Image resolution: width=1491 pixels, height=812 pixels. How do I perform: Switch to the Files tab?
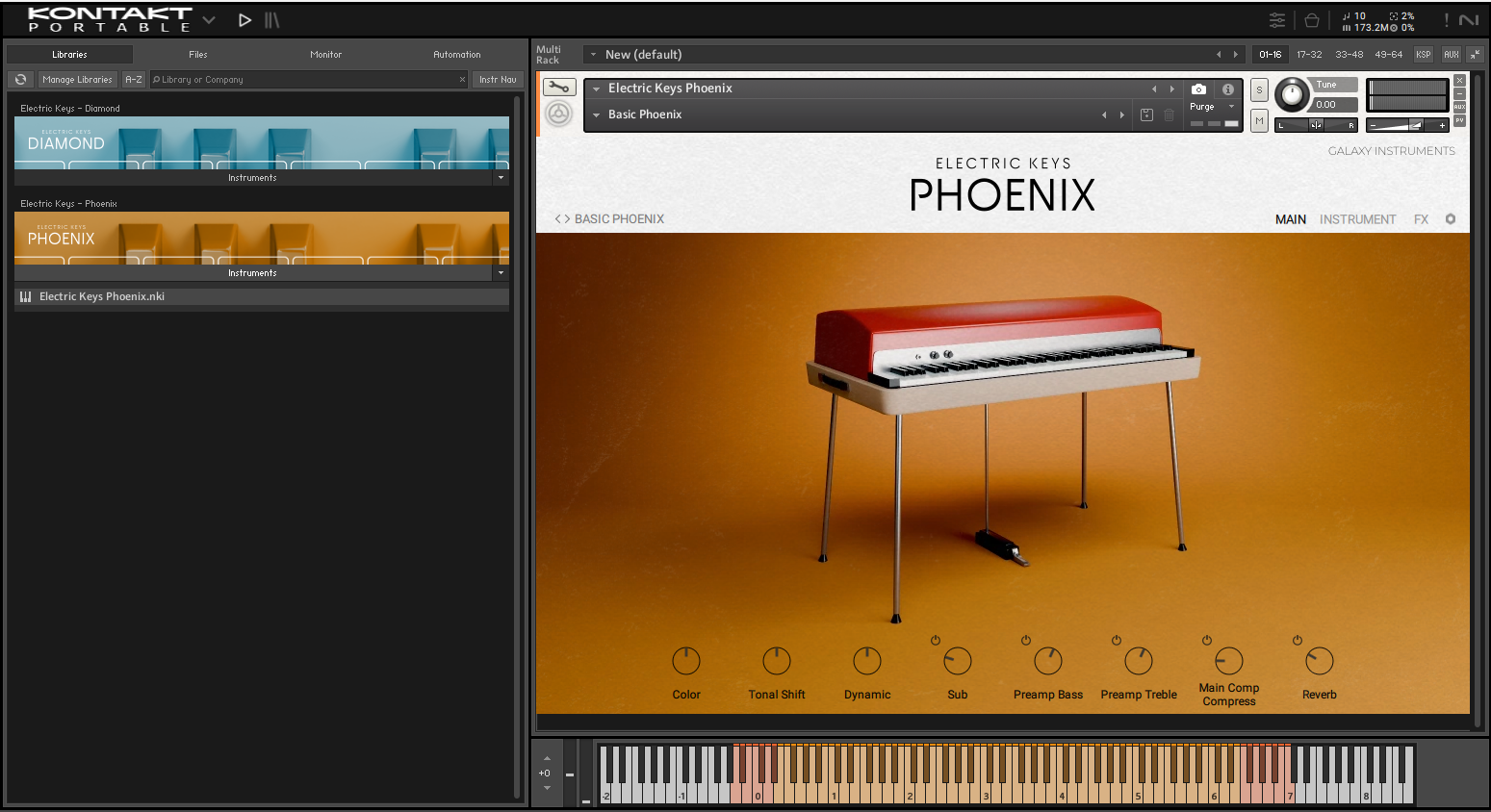point(197,55)
